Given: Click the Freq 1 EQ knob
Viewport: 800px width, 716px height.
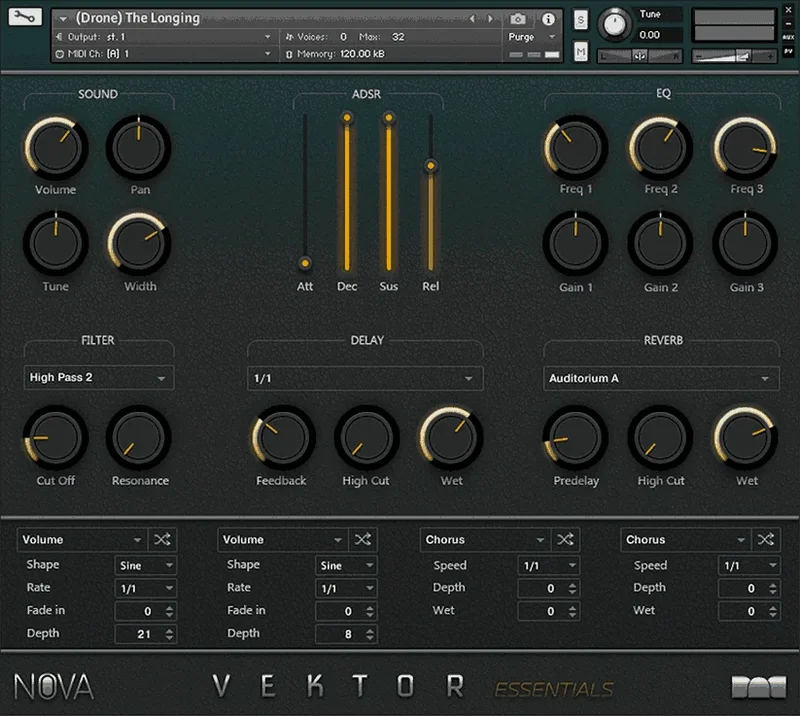Looking at the screenshot, I should [576, 147].
